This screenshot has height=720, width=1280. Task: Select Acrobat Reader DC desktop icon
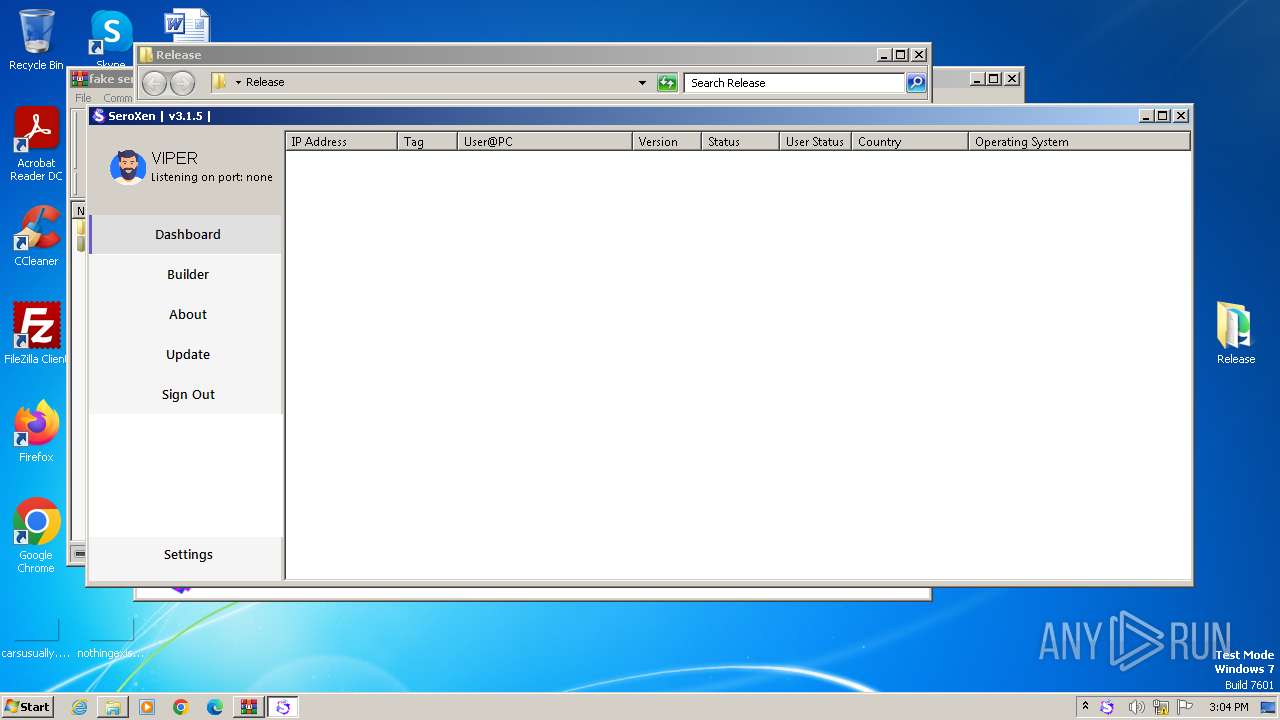point(36,145)
